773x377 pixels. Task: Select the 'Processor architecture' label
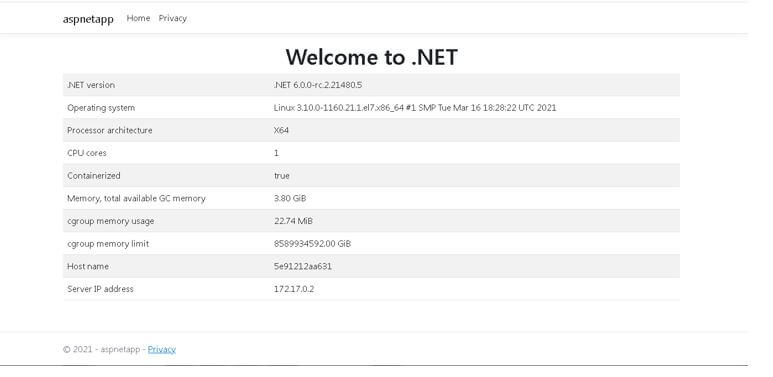pos(110,130)
